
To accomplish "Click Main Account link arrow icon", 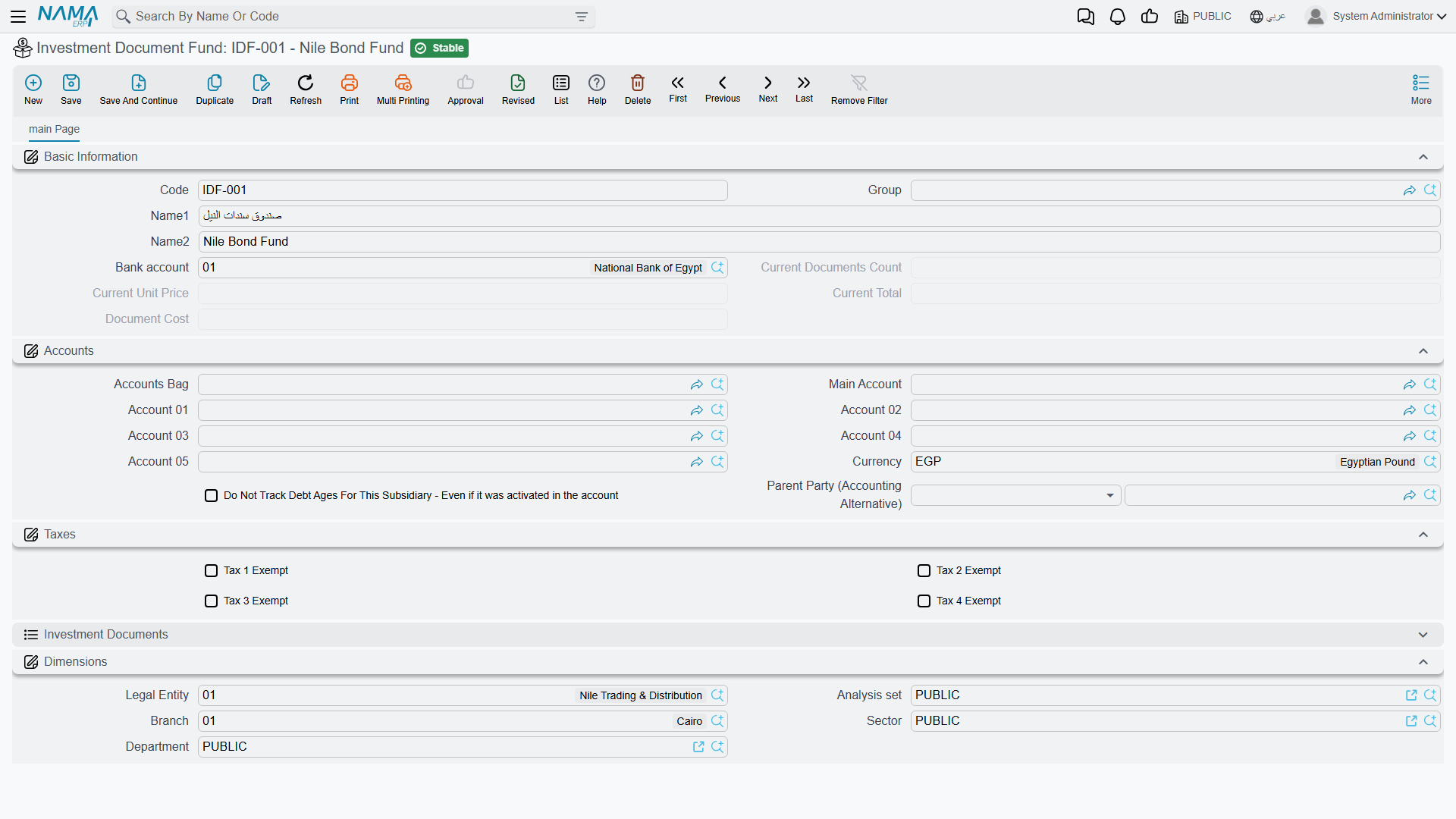I will (x=1410, y=384).
